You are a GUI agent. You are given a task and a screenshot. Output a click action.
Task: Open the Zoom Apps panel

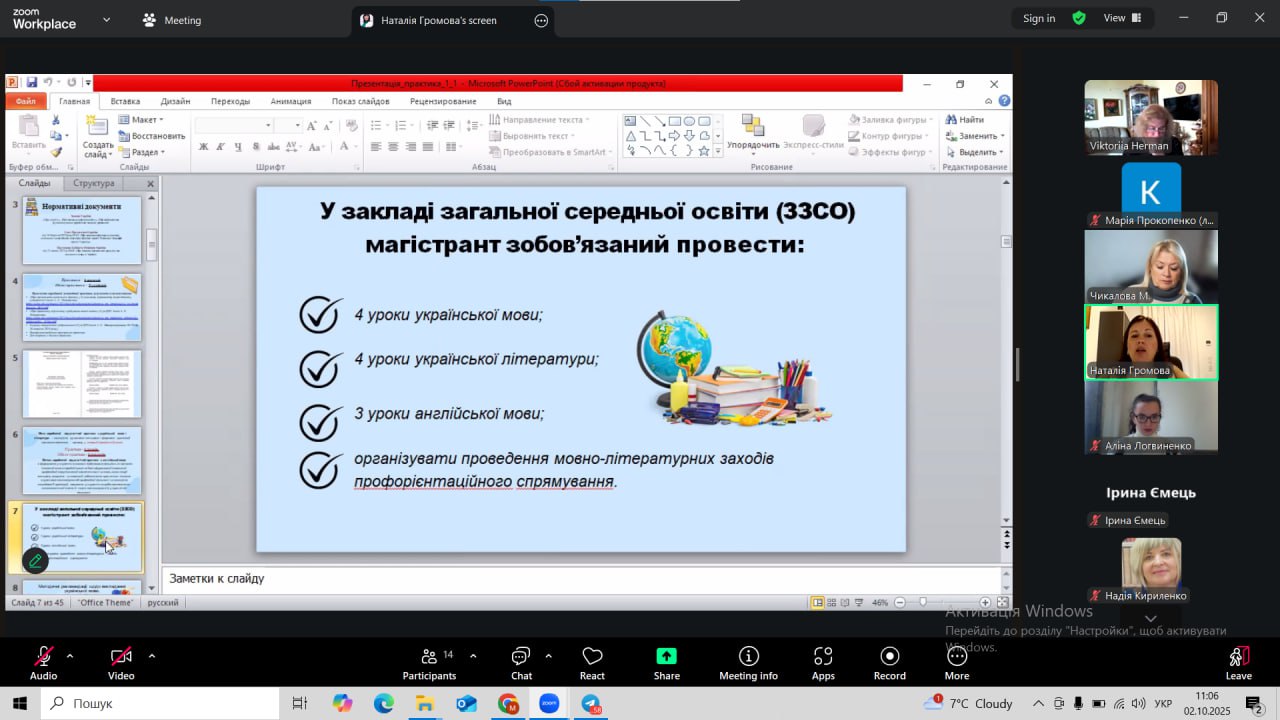[x=823, y=663]
